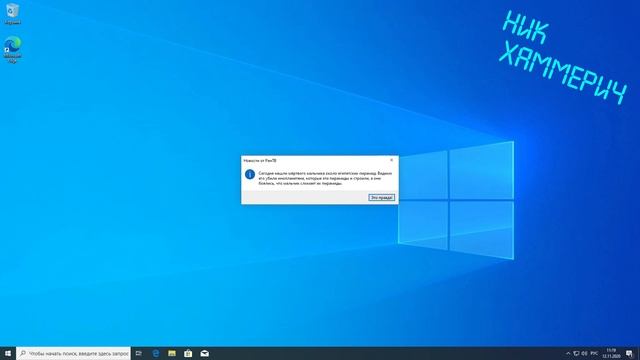Click the 'Это правда!' button in the dialog
The width and height of the screenshot is (640, 360).
tap(382, 198)
